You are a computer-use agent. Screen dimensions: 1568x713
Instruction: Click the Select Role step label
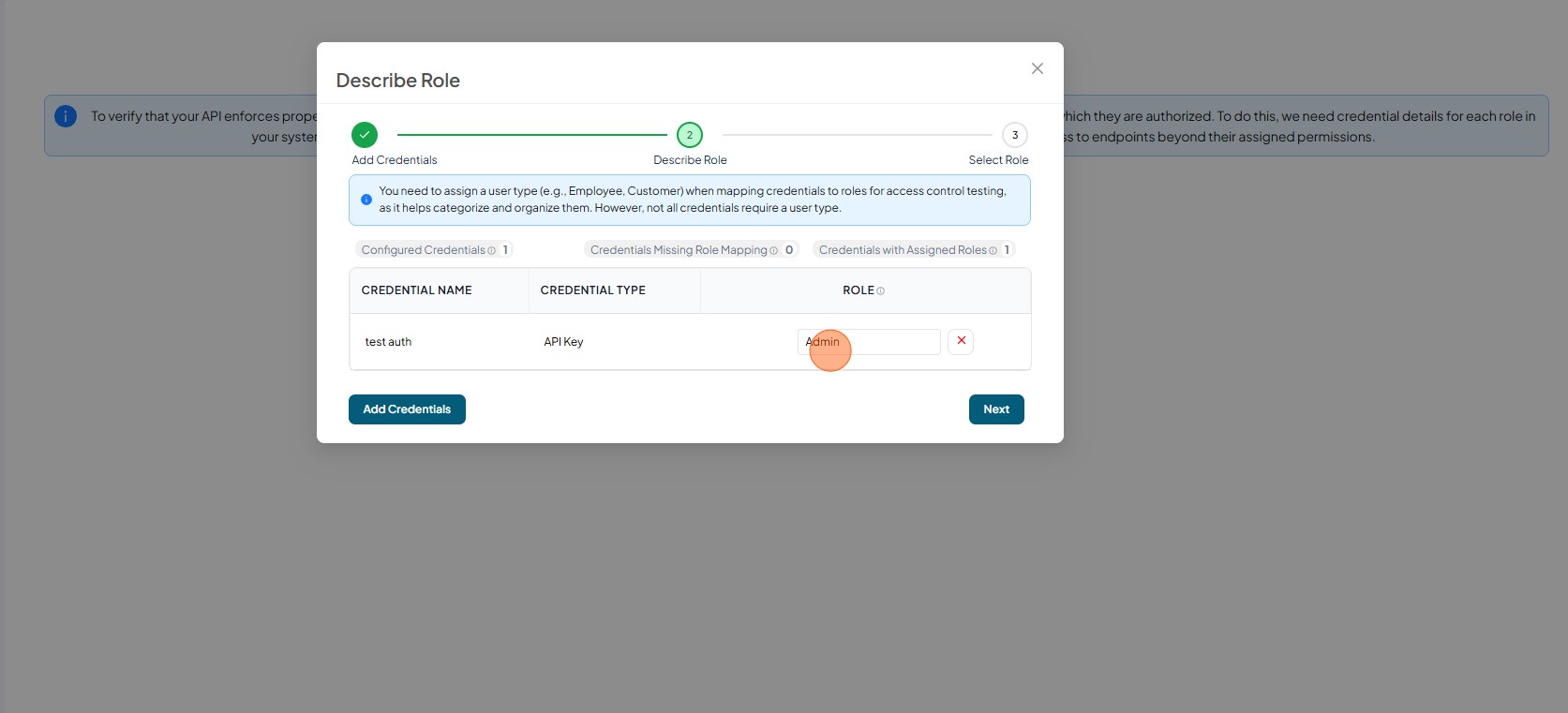(x=998, y=160)
